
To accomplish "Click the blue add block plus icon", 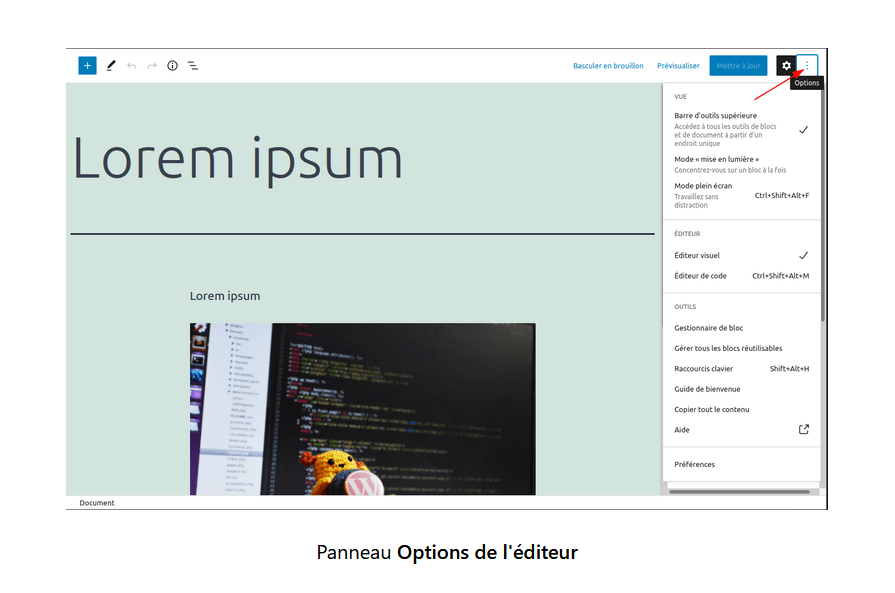I will point(87,66).
